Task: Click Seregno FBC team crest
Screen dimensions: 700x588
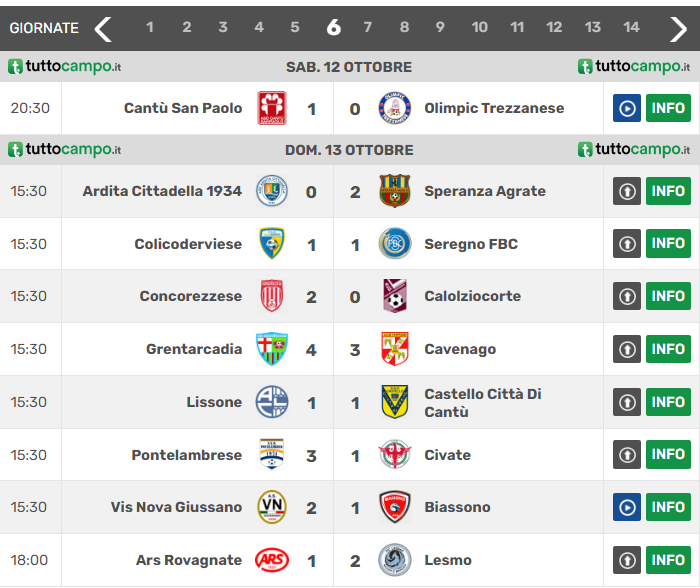Action: (x=395, y=244)
